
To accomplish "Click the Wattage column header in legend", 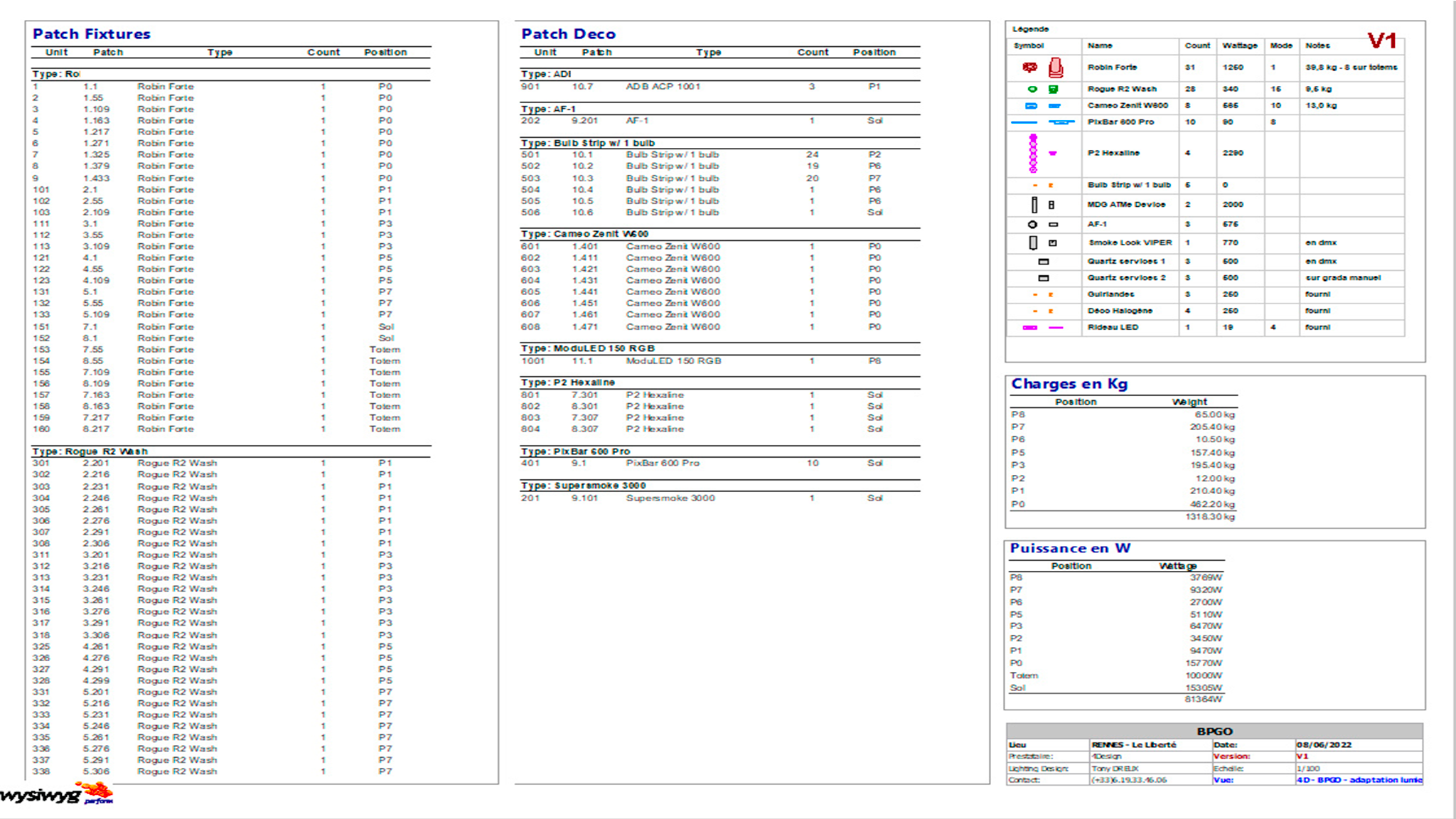I will click(x=1239, y=45).
